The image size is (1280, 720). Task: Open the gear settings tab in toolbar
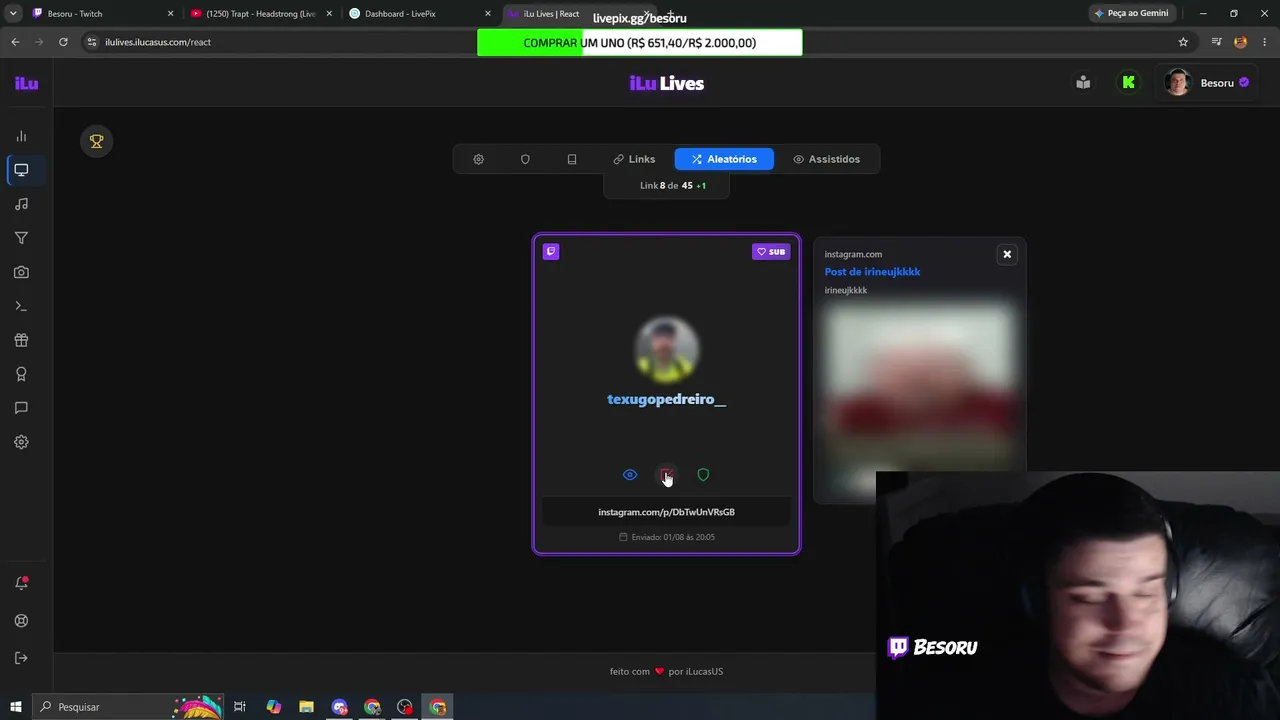point(478,159)
